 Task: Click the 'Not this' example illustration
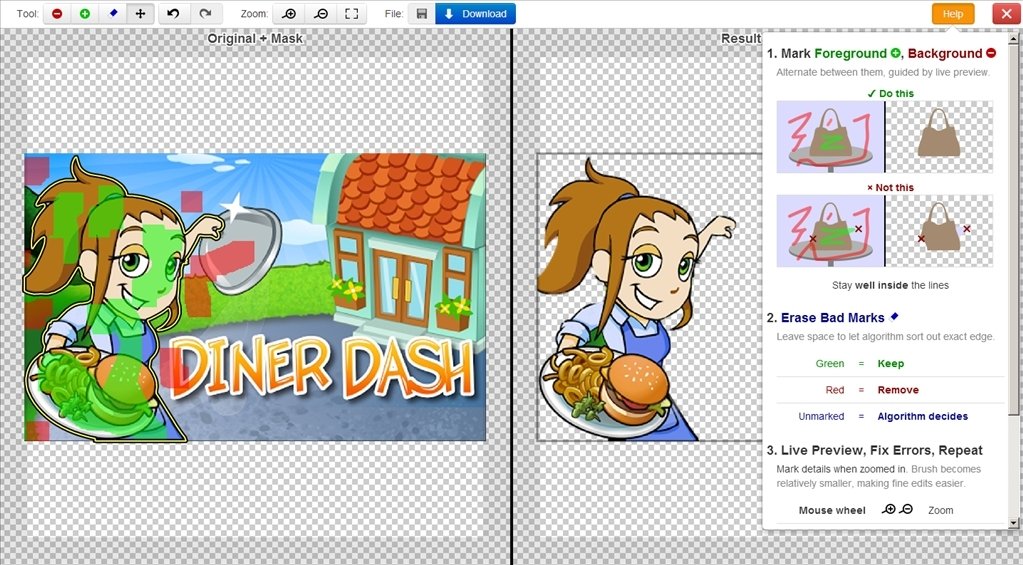885,231
